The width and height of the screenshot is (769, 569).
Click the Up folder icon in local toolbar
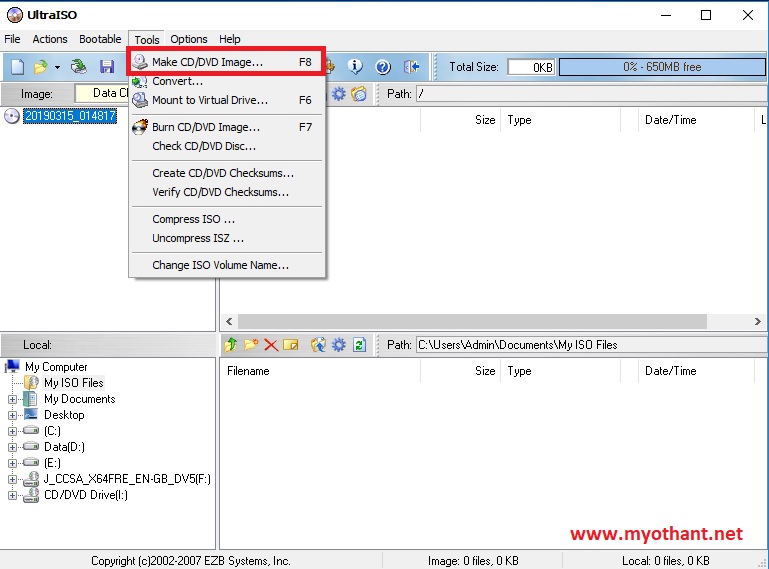point(231,344)
